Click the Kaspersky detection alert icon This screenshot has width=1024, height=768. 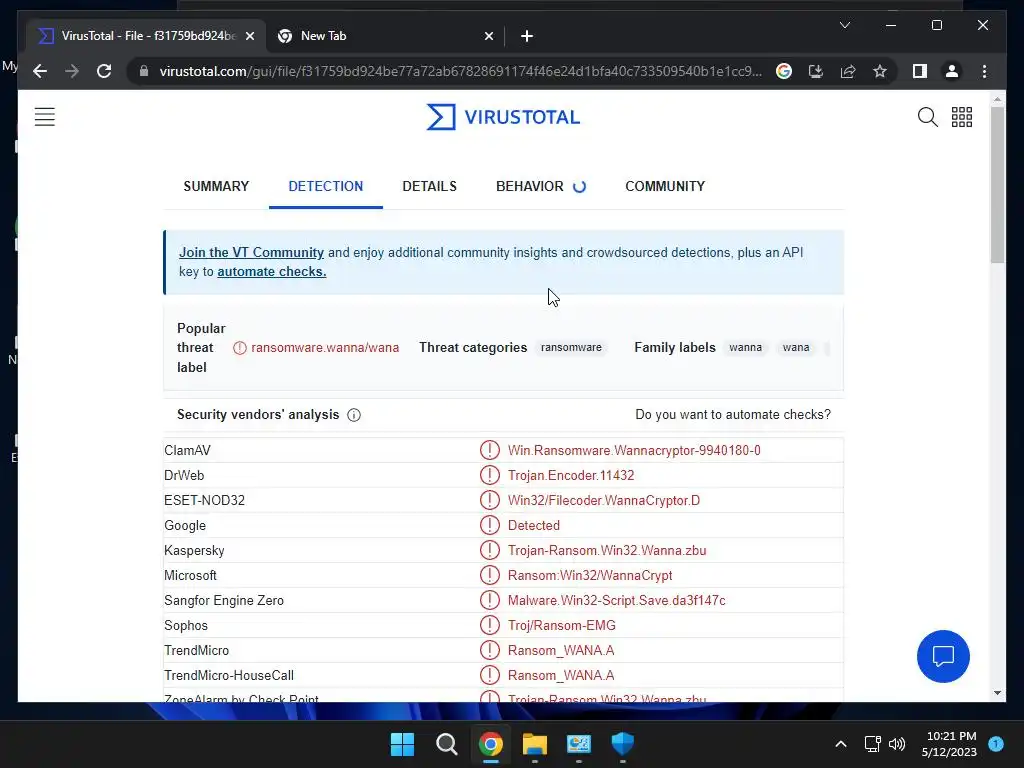pyautogui.click(x=490, y=550)
